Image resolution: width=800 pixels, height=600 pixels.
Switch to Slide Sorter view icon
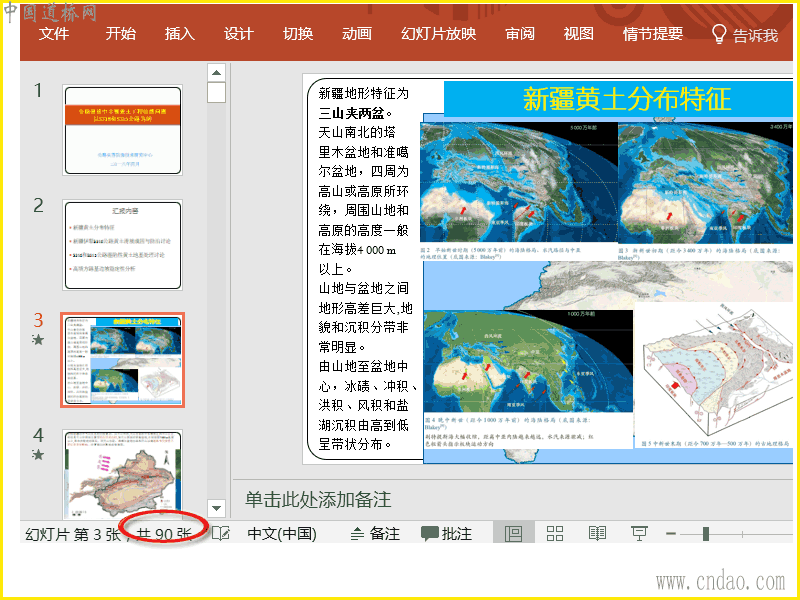pyautogui.click(x=555, y=534)
